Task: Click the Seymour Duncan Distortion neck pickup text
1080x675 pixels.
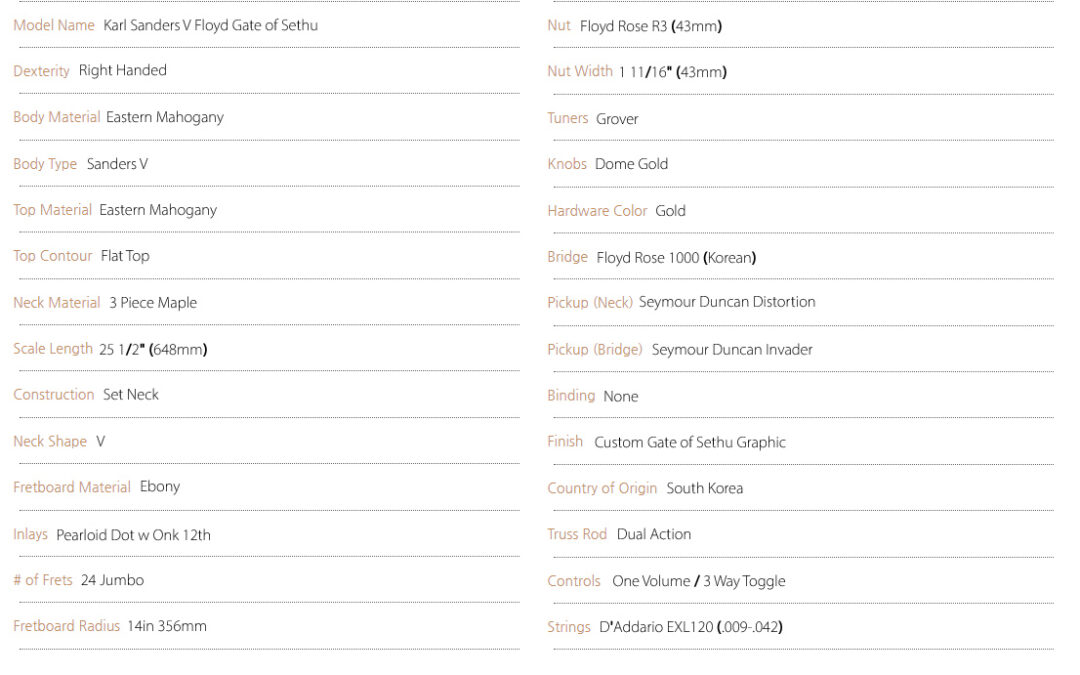Action: pyautogui.click(x=727, y=302)
